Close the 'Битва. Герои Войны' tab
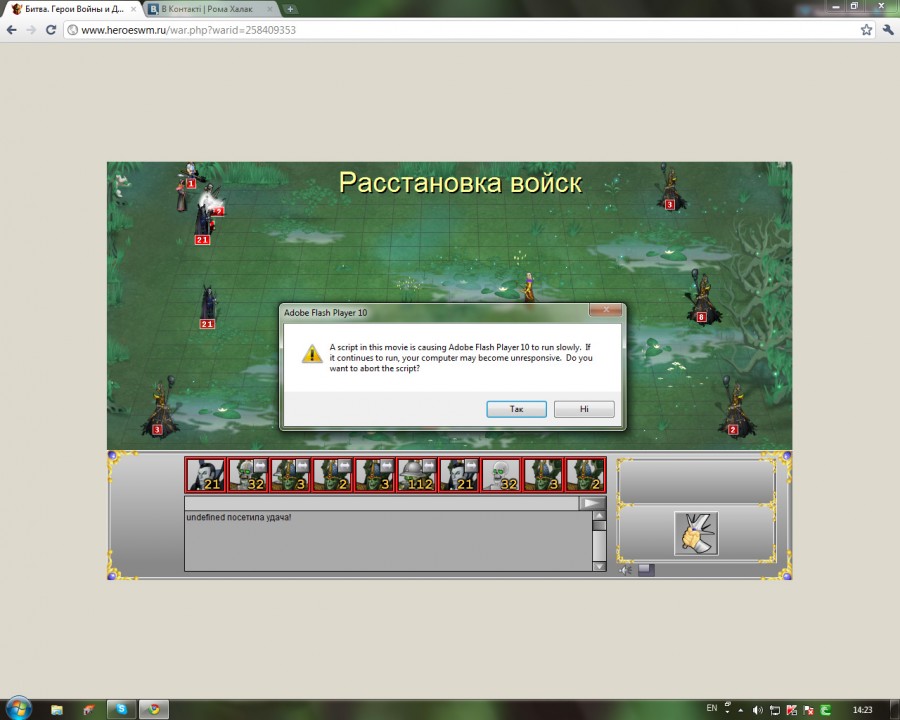The height and width of the screenshot is (720, 900). (x=133, y=9)
